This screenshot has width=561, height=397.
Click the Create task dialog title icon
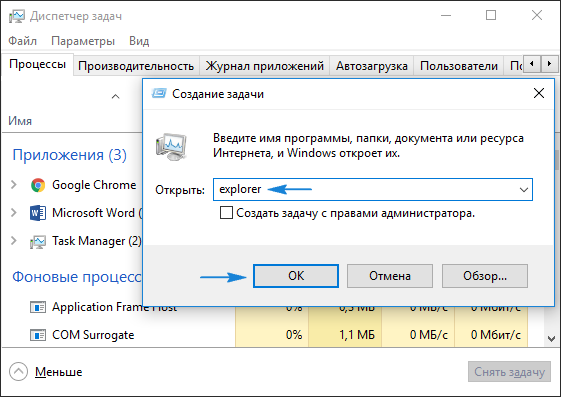coord(158,94)
